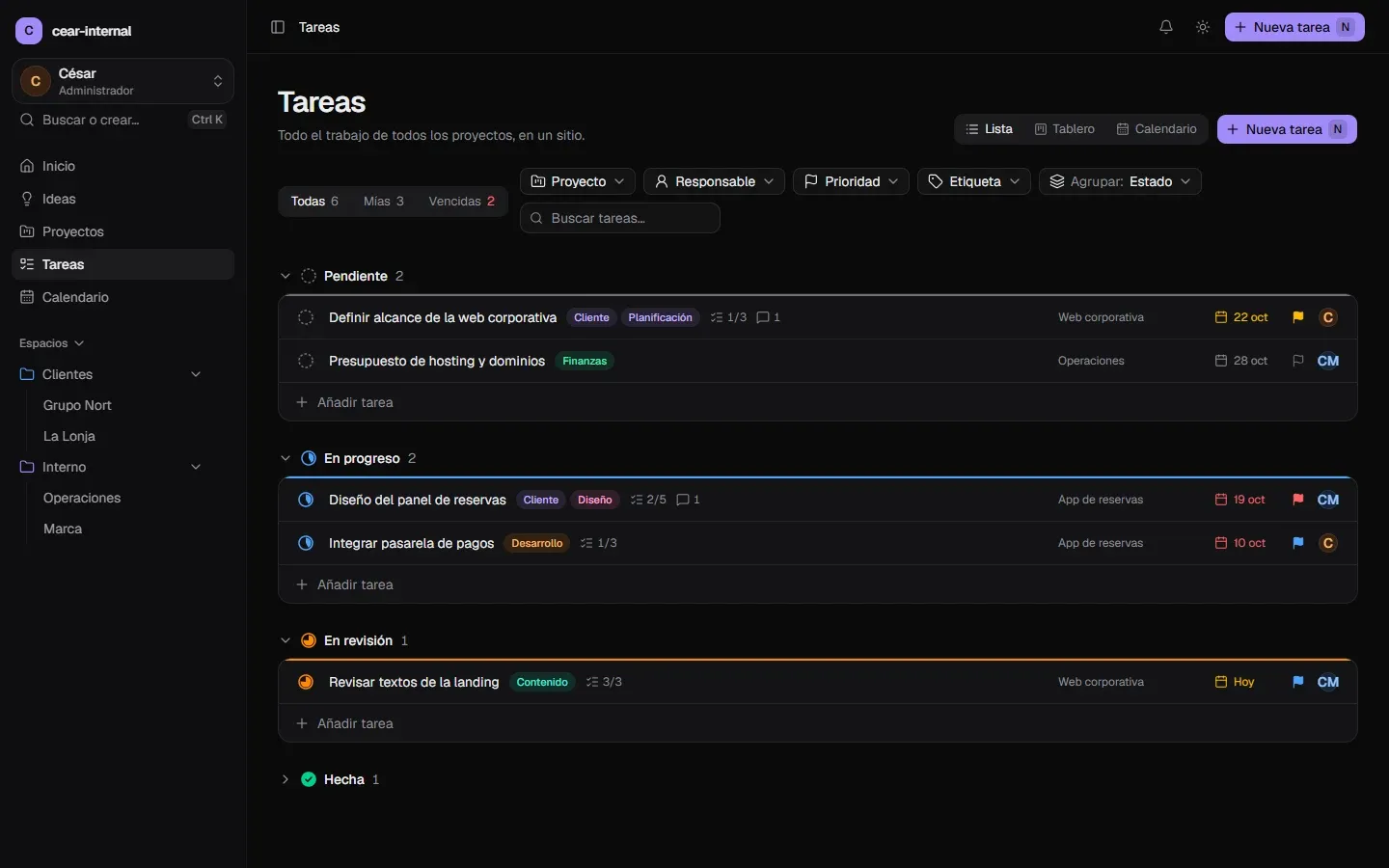Collapse the En progreso group
This screenshot has height=868, width=1389.
coord(286,458)
